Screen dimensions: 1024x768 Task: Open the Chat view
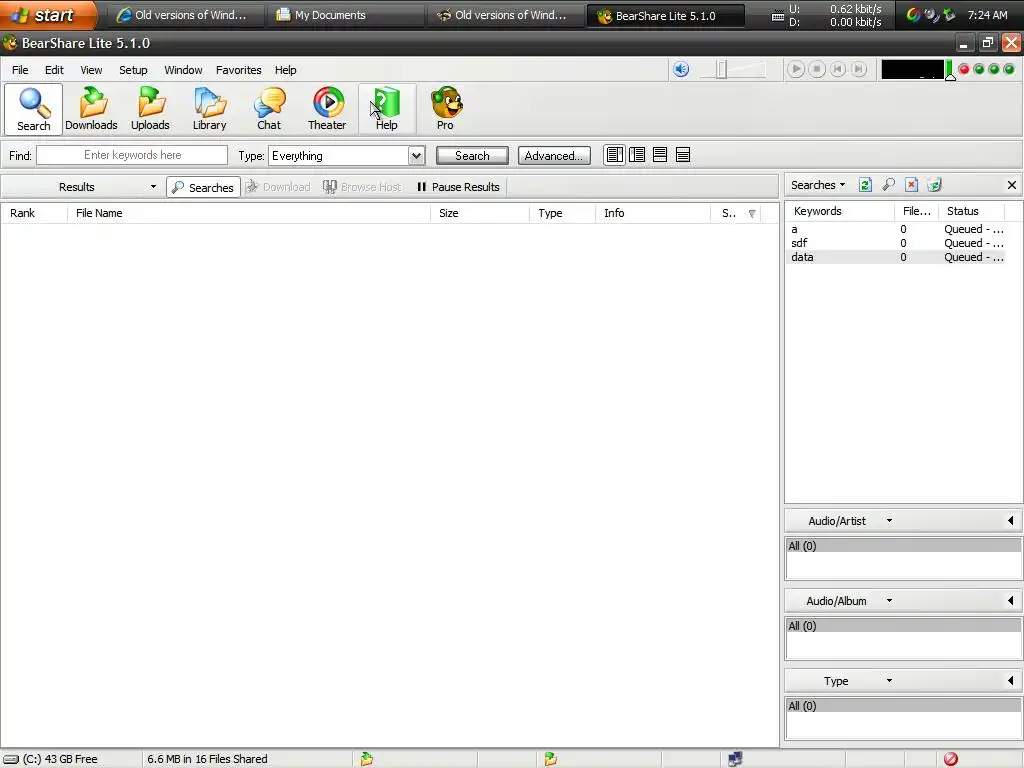269,109
